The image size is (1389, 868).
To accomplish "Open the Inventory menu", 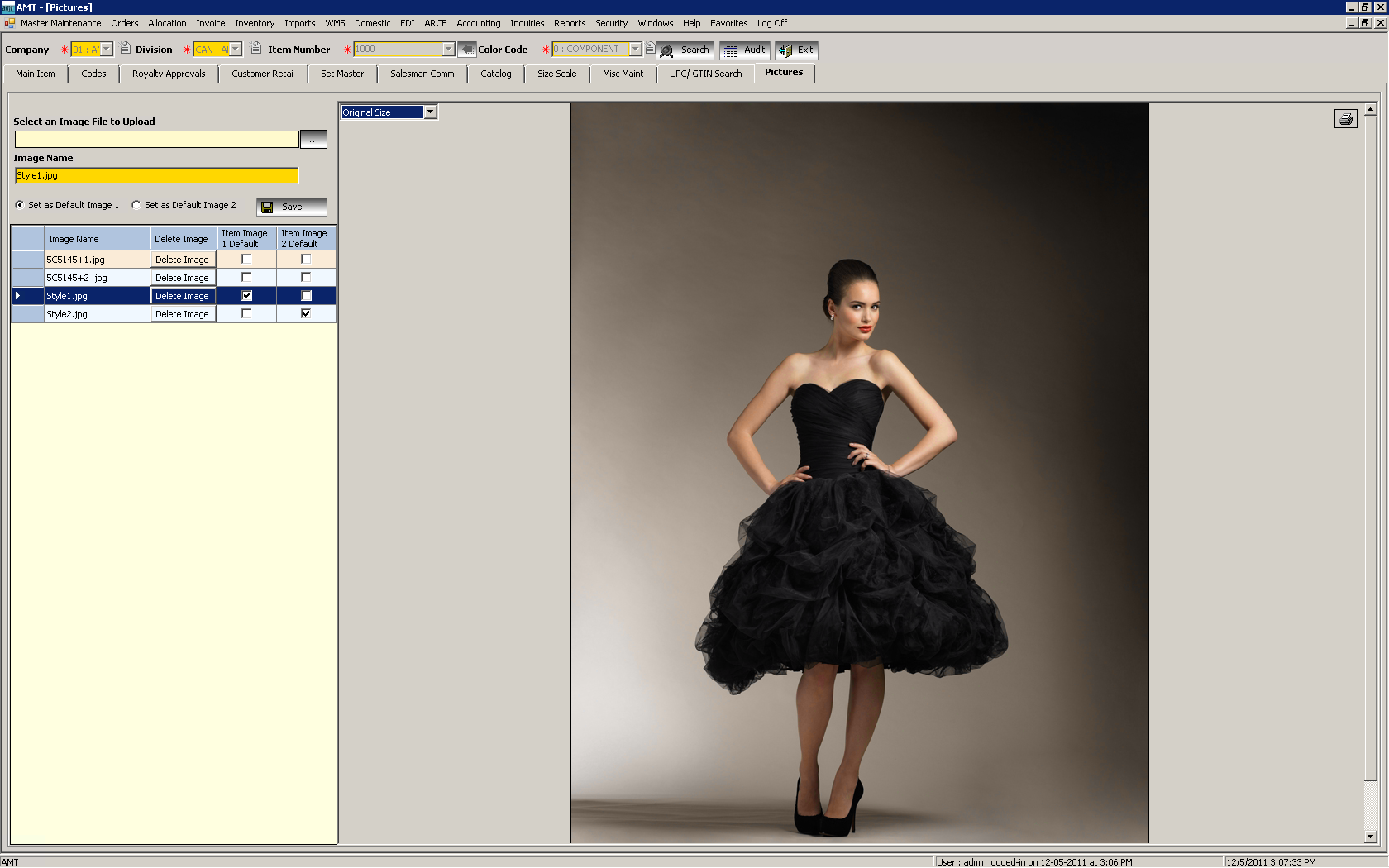I will coord(254,23).
